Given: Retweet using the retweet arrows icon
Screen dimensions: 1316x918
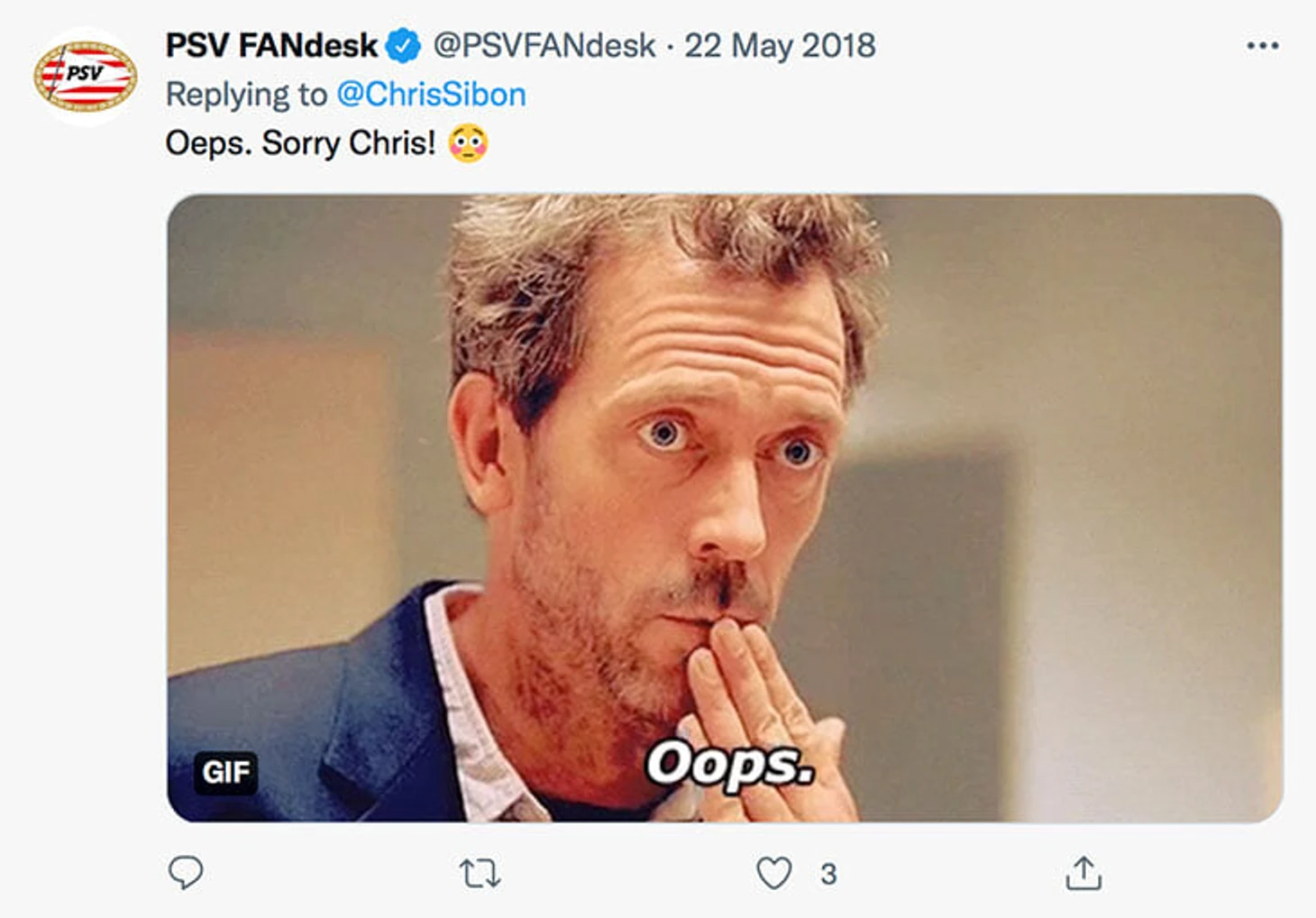Looking at the screenshot, I should tap(480, 873).
